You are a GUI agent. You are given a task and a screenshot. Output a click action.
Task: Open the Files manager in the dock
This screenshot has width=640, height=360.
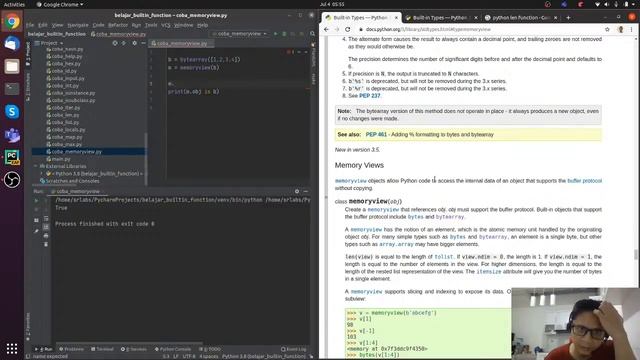12,66
